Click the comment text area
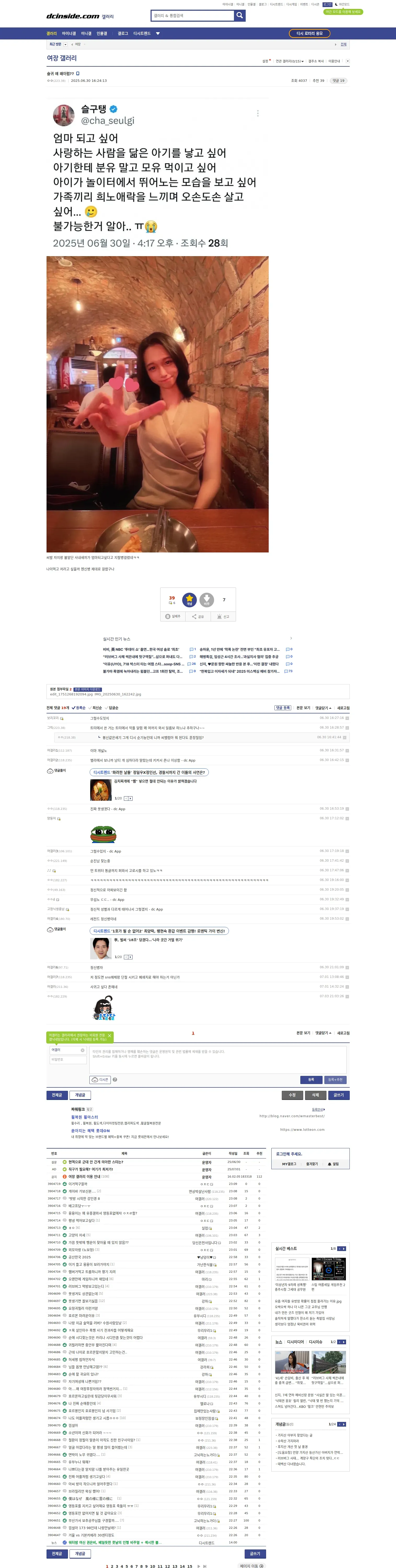The image size is (396, 1568). [x=218, y=1060]
